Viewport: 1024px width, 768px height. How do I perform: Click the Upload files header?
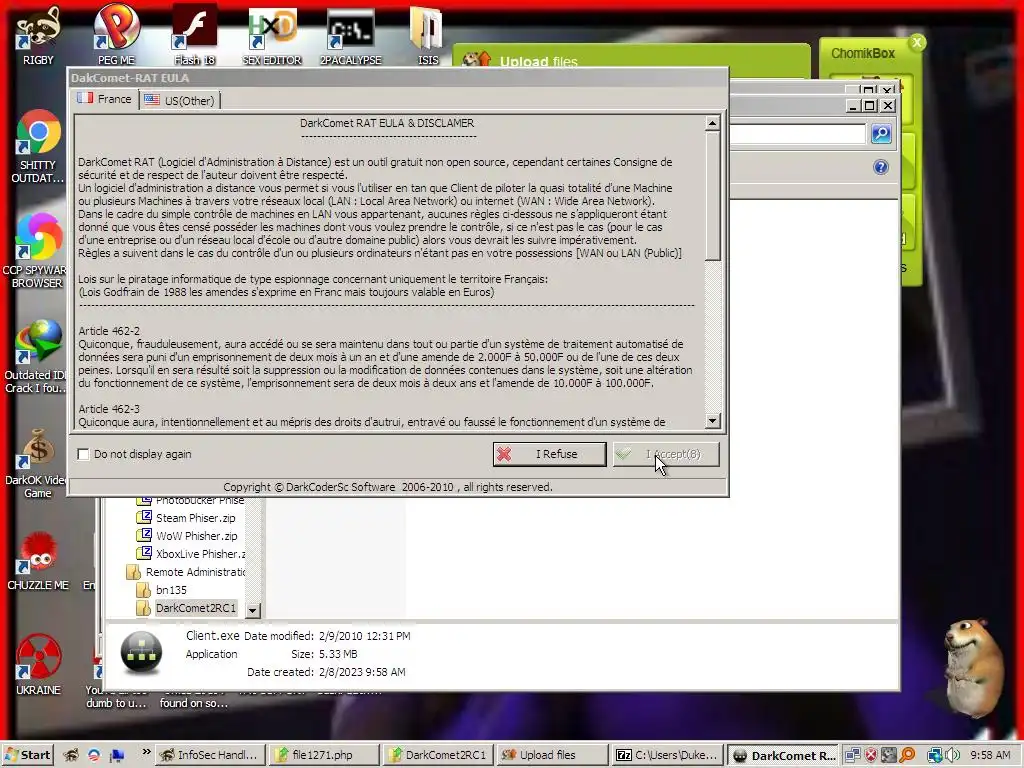coord(539,61)
